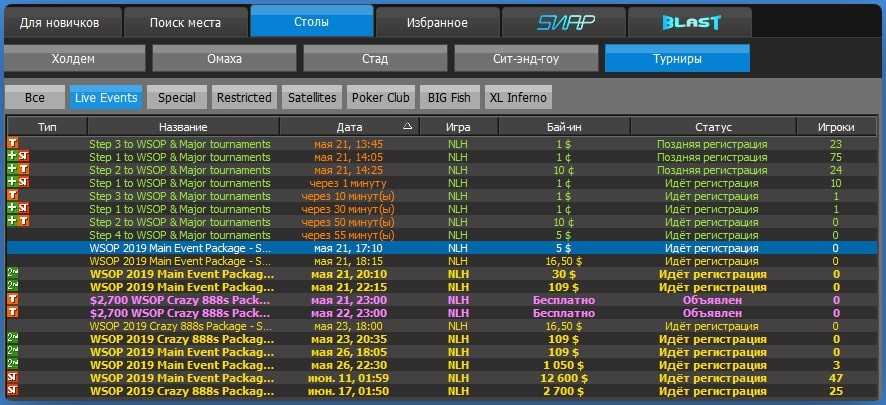Click the SI icon in мая 21, 14:05 row
The height and width of the screenshot is (405, 886).
click(23, 156)
